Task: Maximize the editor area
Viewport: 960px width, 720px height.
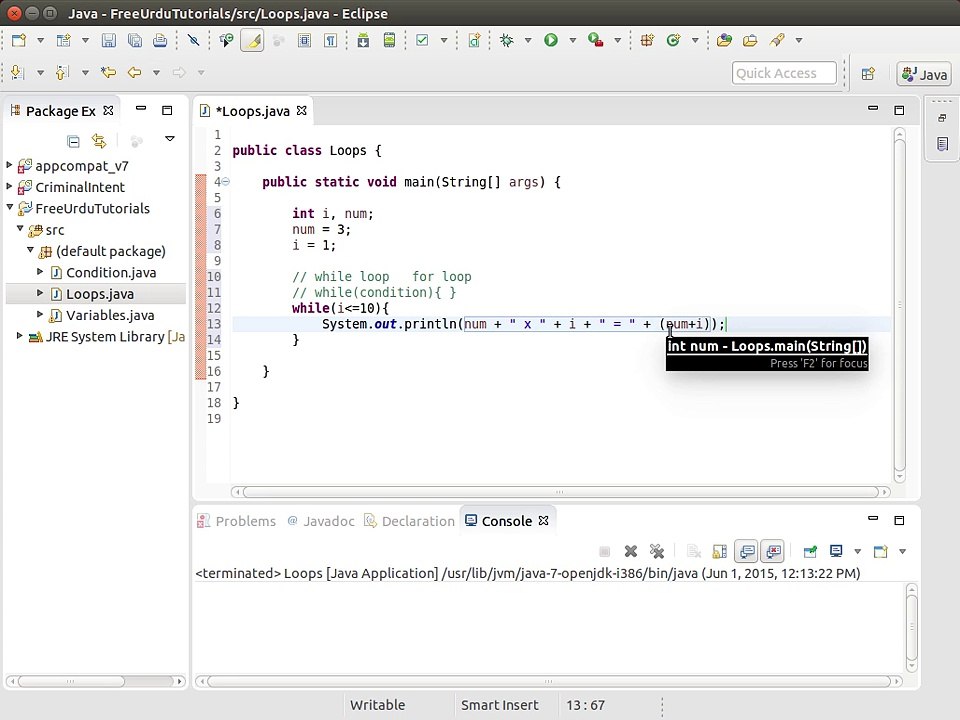Action: 899,110
